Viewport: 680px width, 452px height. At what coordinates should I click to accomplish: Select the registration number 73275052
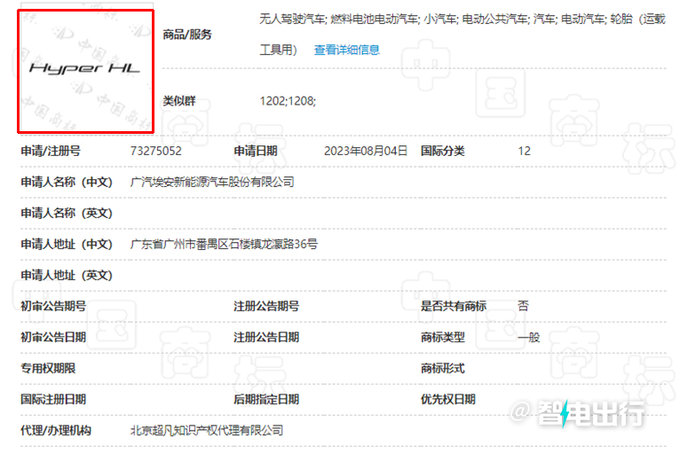click(x=156, y=151)
